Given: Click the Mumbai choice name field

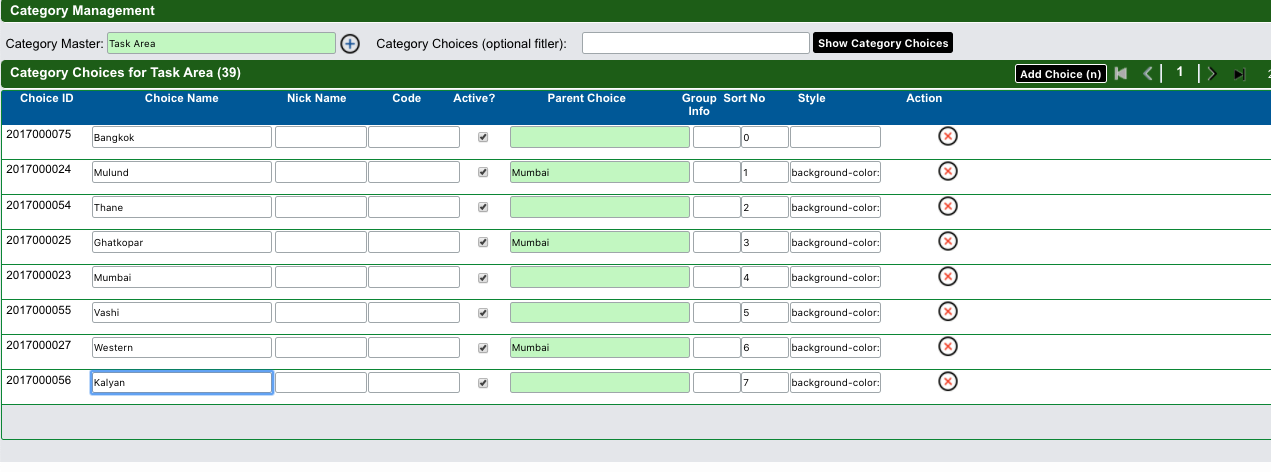Looking at the screenshot, I should point(181,277).
